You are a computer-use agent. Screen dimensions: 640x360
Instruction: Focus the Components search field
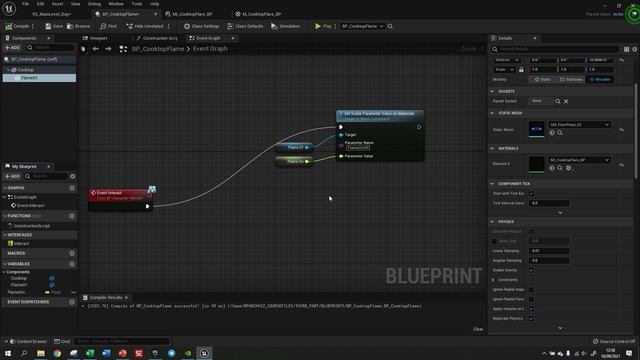coord(51,48)
